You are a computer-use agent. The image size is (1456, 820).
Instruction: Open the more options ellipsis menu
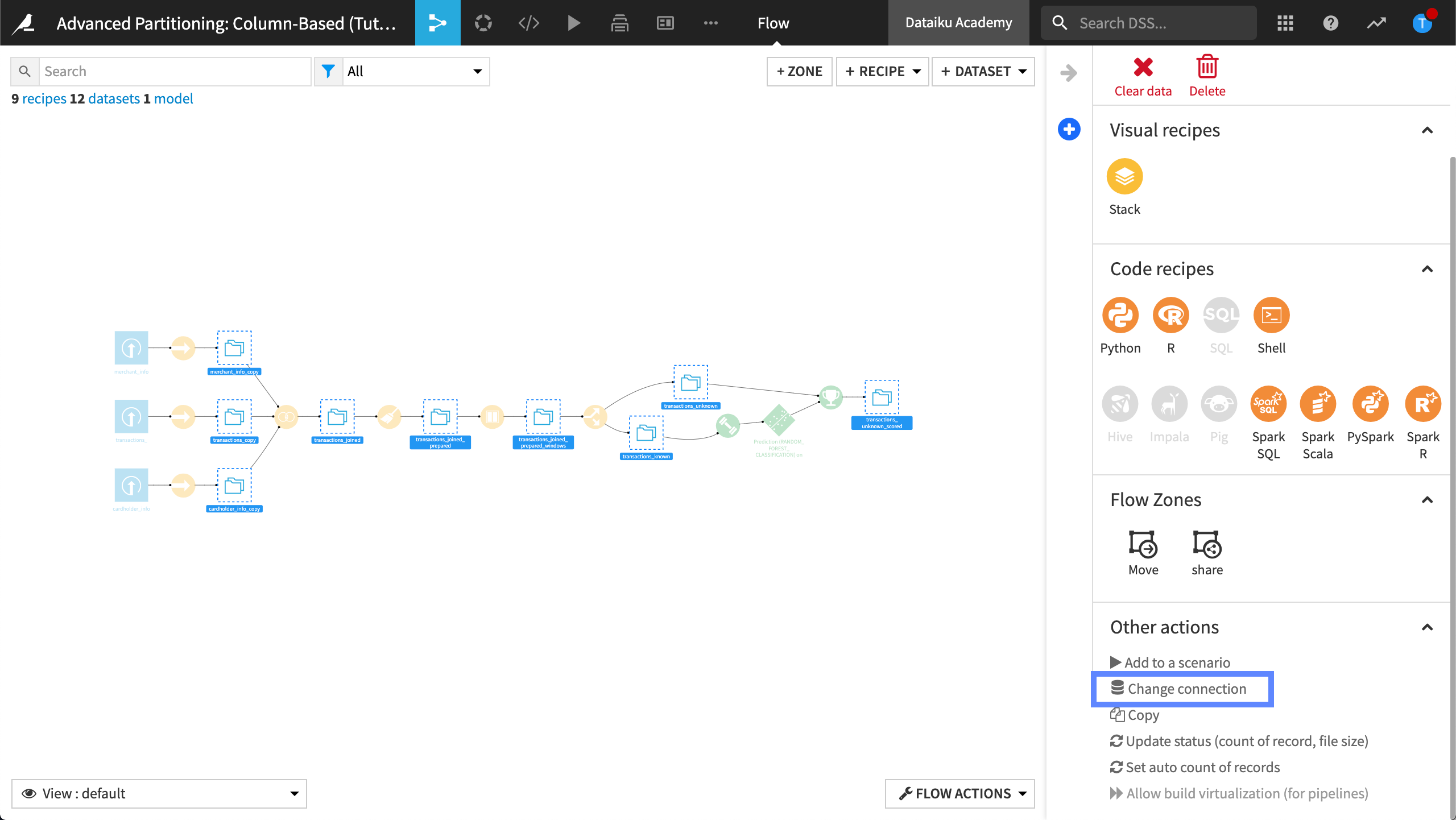click(x=710, y=23)
